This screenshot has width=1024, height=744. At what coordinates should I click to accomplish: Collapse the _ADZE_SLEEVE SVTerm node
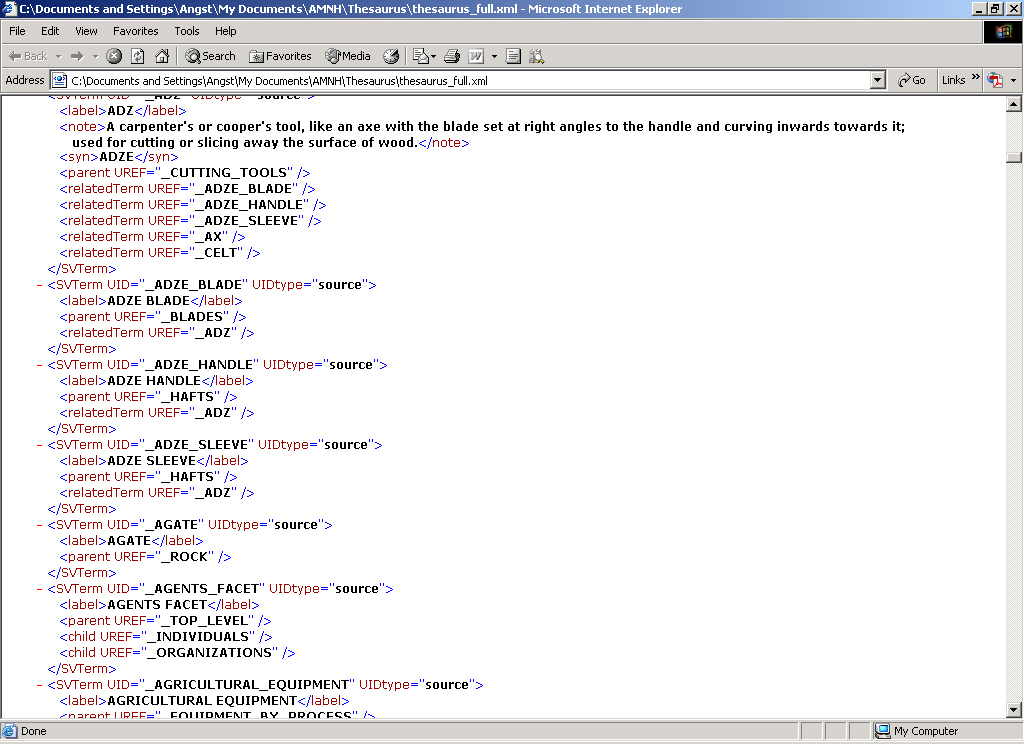[x=39, y=445]
